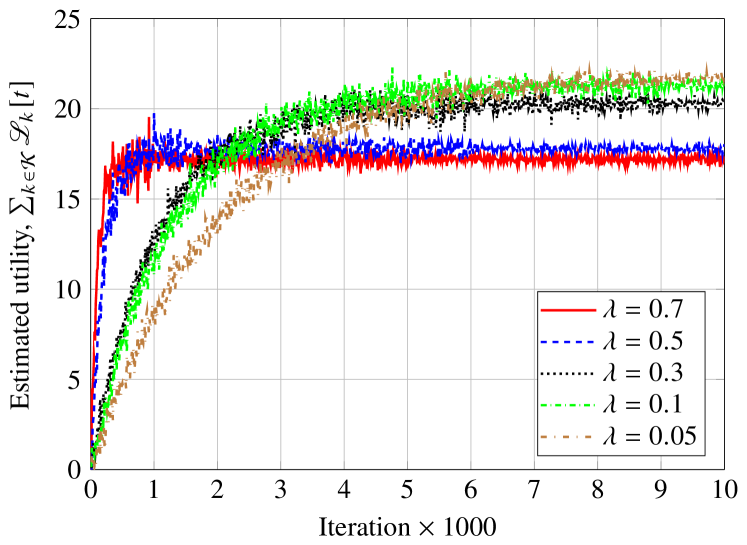Click the black dotted line sample in legend

[x=568, y=373]
